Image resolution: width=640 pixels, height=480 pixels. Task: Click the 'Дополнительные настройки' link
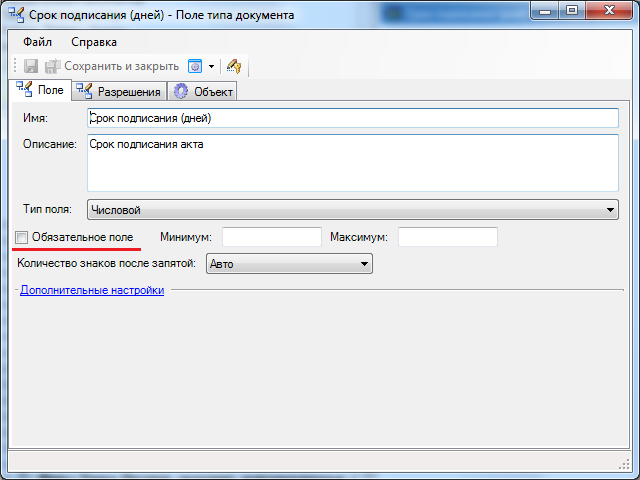(92, 291)
